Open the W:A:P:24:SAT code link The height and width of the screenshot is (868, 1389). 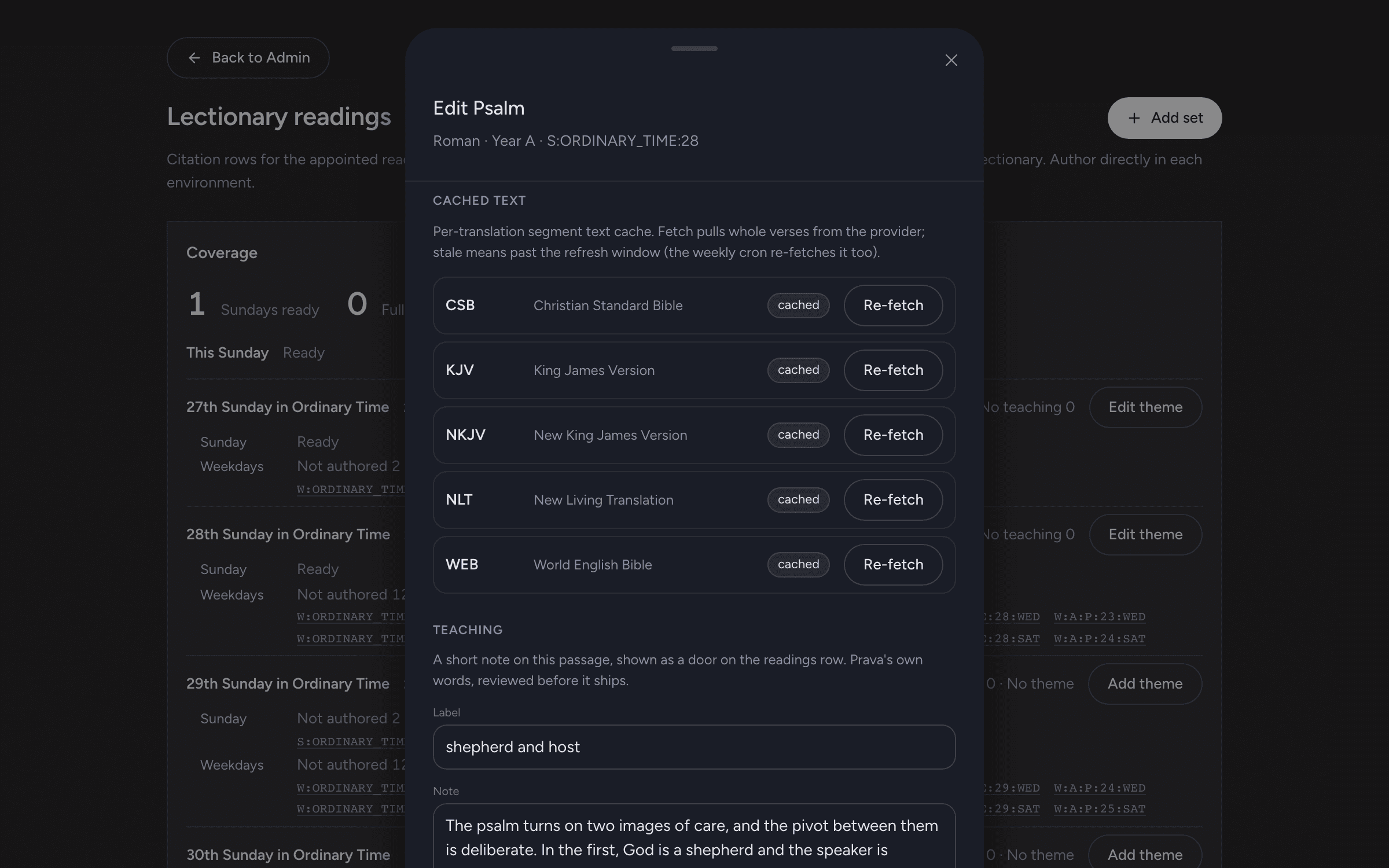click(1100, 639)
